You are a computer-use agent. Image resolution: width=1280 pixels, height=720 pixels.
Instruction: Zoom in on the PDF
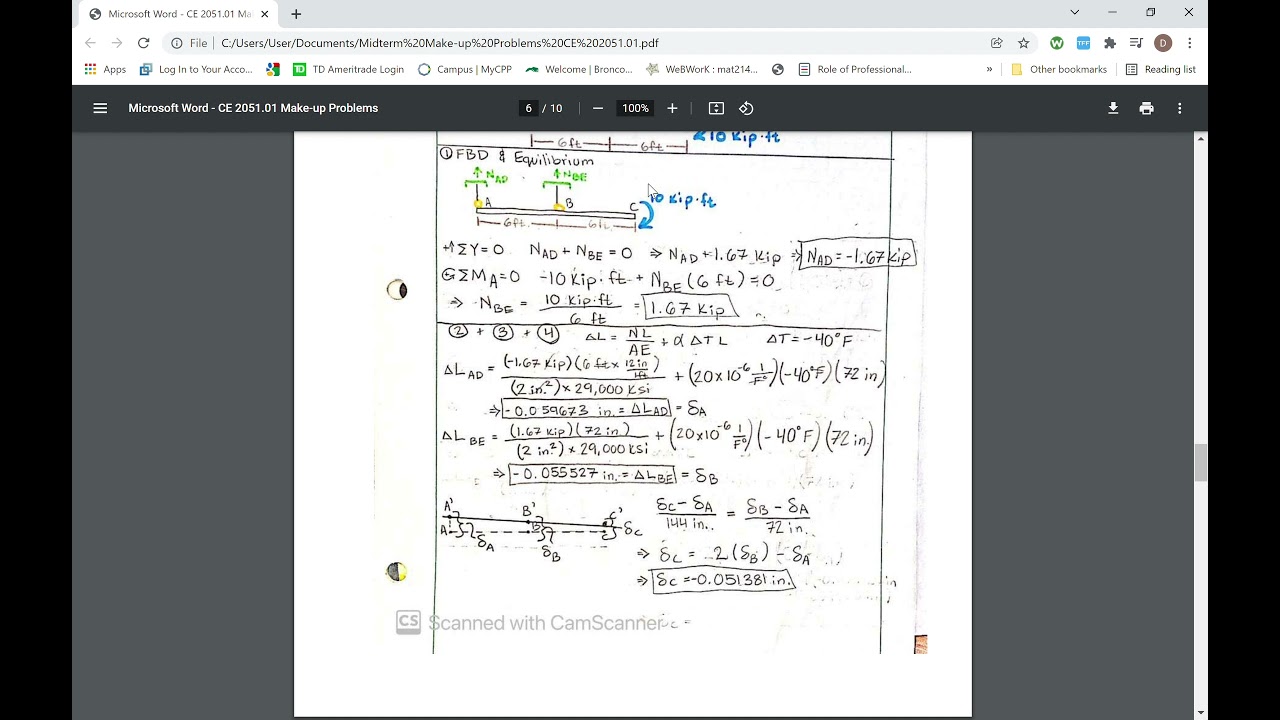click(672, 108)
